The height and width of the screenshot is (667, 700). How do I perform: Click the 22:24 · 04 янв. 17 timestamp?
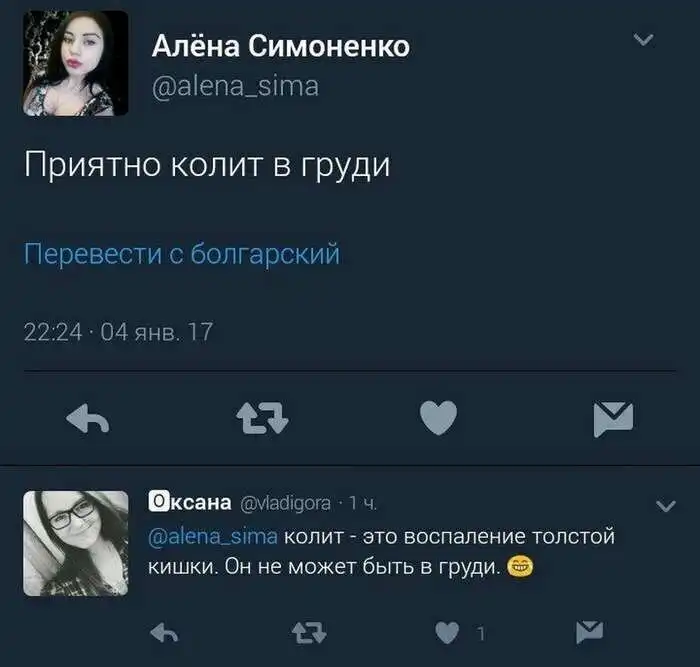(118, 332)
